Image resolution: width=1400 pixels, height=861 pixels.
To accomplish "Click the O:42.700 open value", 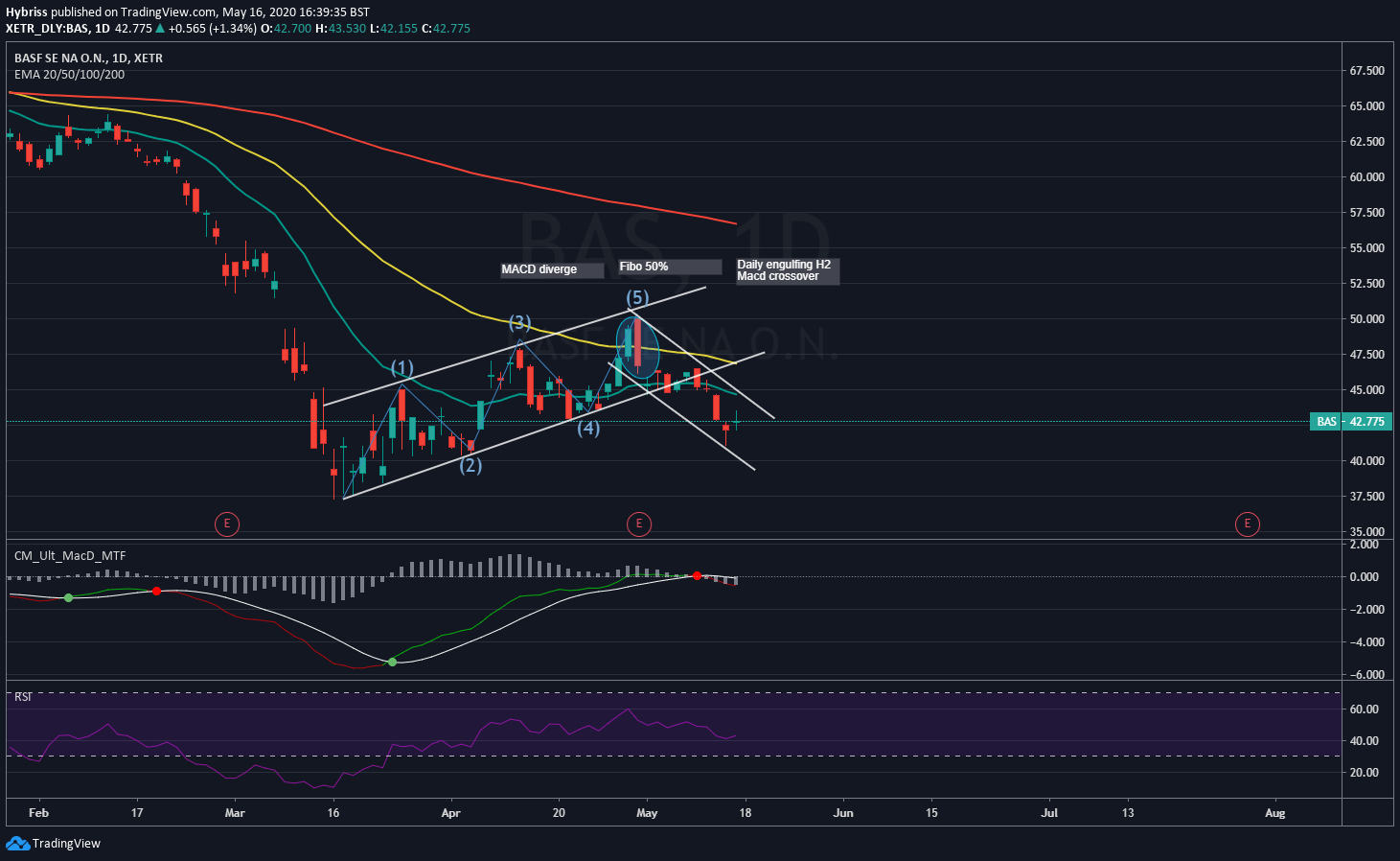I will point(287,29).
